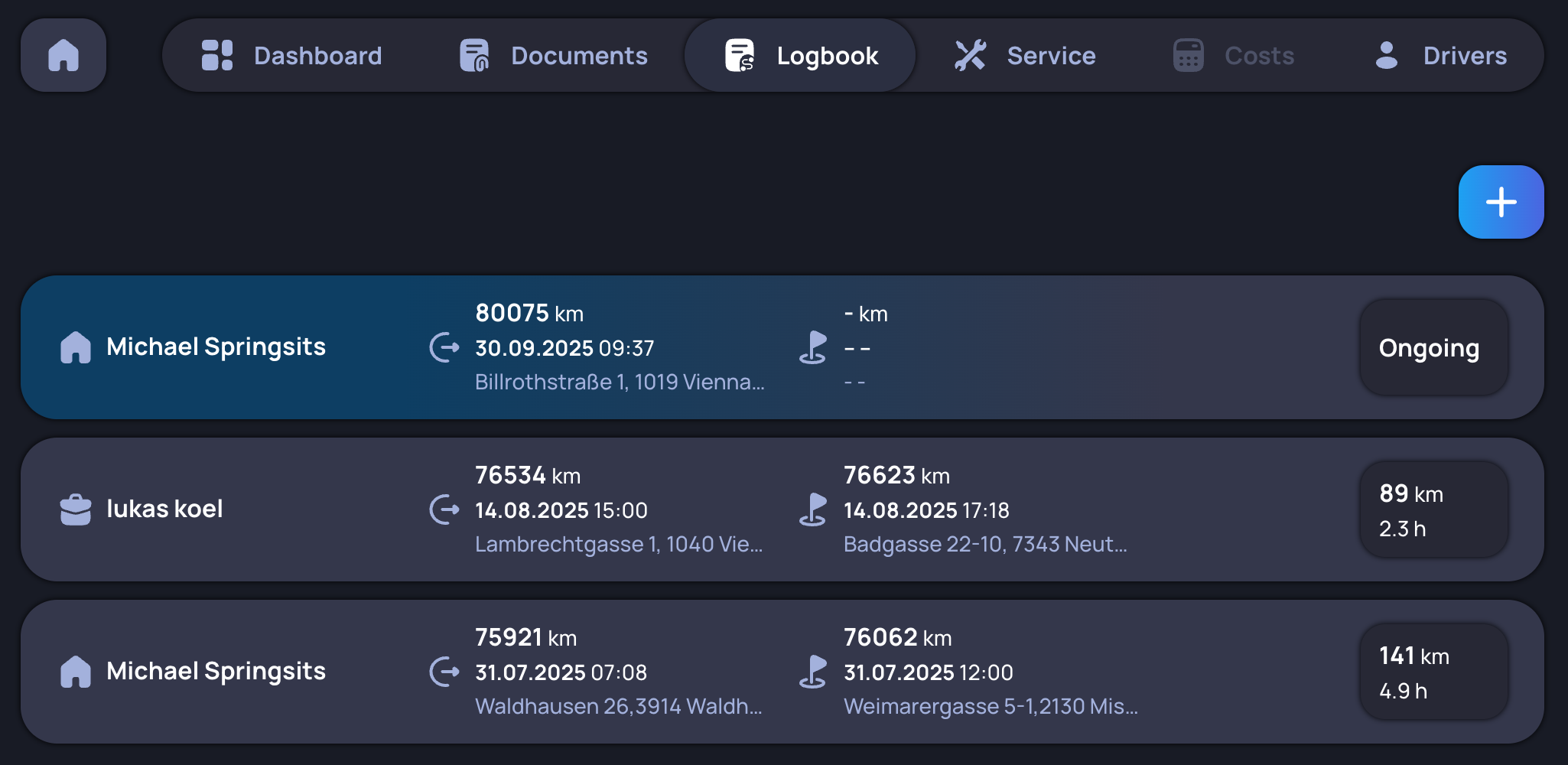Select the Service wrench icon
The width and height of the screenshot is (1568, 765).
970,54
